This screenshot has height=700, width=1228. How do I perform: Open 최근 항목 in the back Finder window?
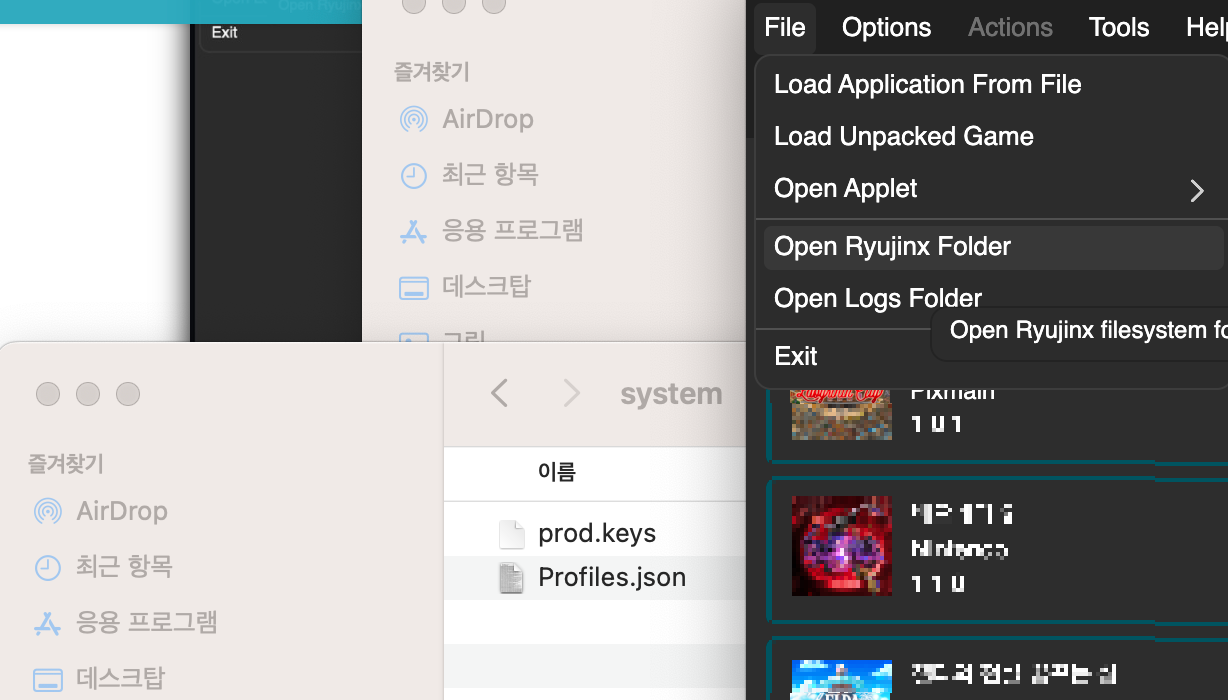click(x=469, y=175)
